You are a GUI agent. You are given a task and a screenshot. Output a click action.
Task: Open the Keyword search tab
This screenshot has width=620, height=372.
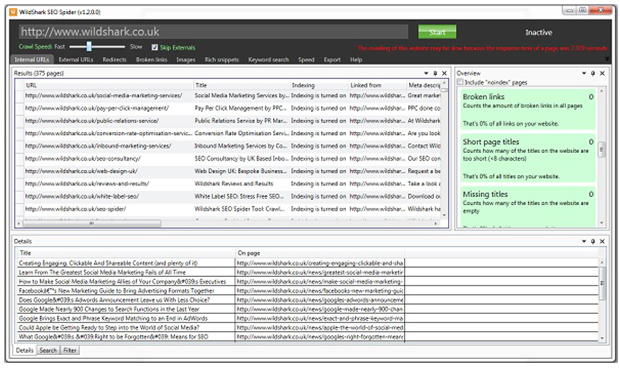(268, 60)
